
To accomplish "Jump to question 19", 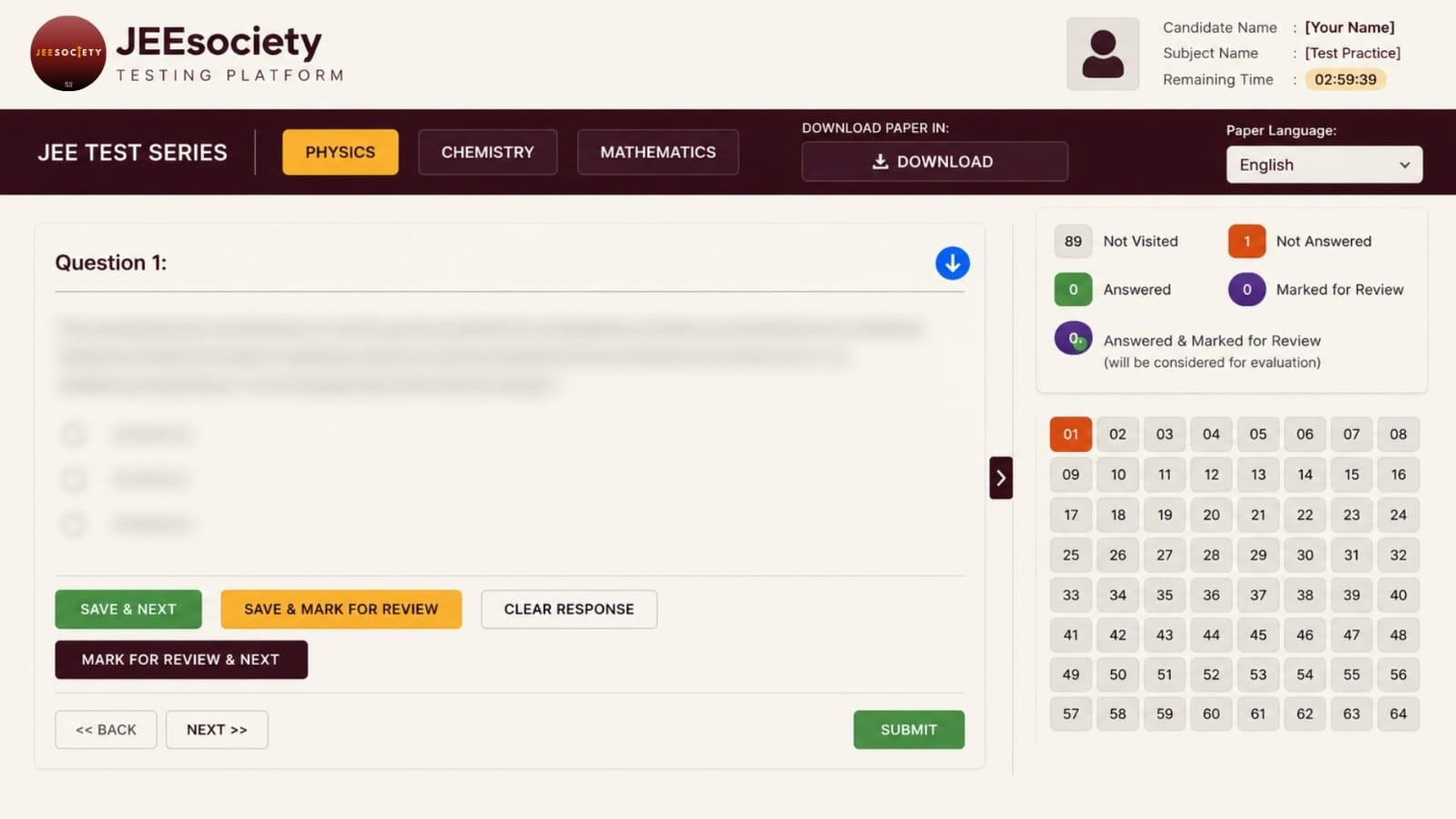I will [x=1165, y=515].
